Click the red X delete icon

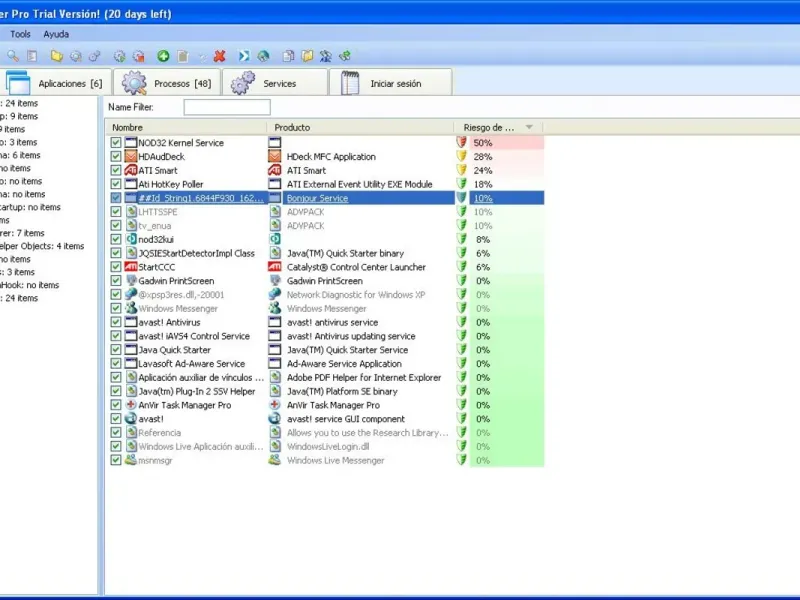(220, 56)
